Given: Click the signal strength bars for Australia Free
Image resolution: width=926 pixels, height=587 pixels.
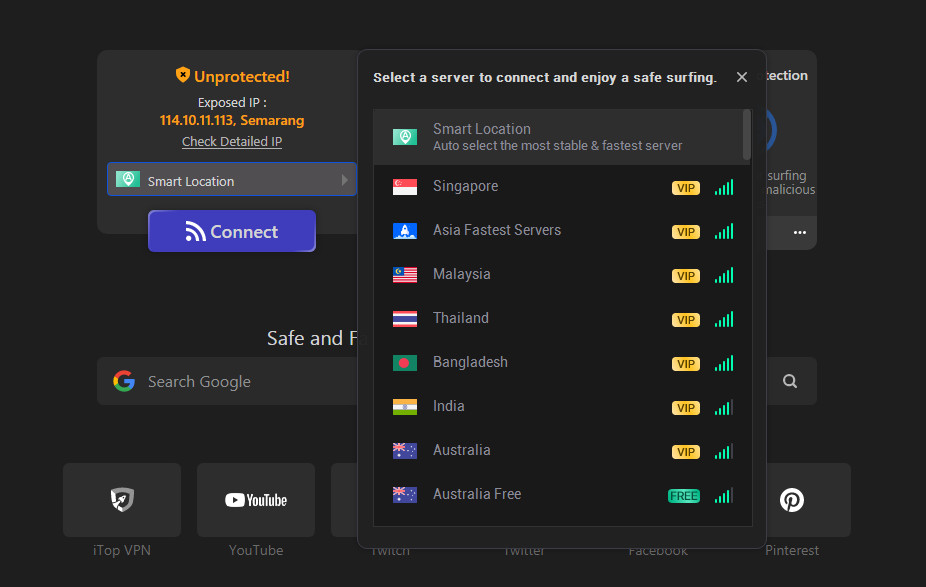Looking at the screenshot, I should pos(724,495).
